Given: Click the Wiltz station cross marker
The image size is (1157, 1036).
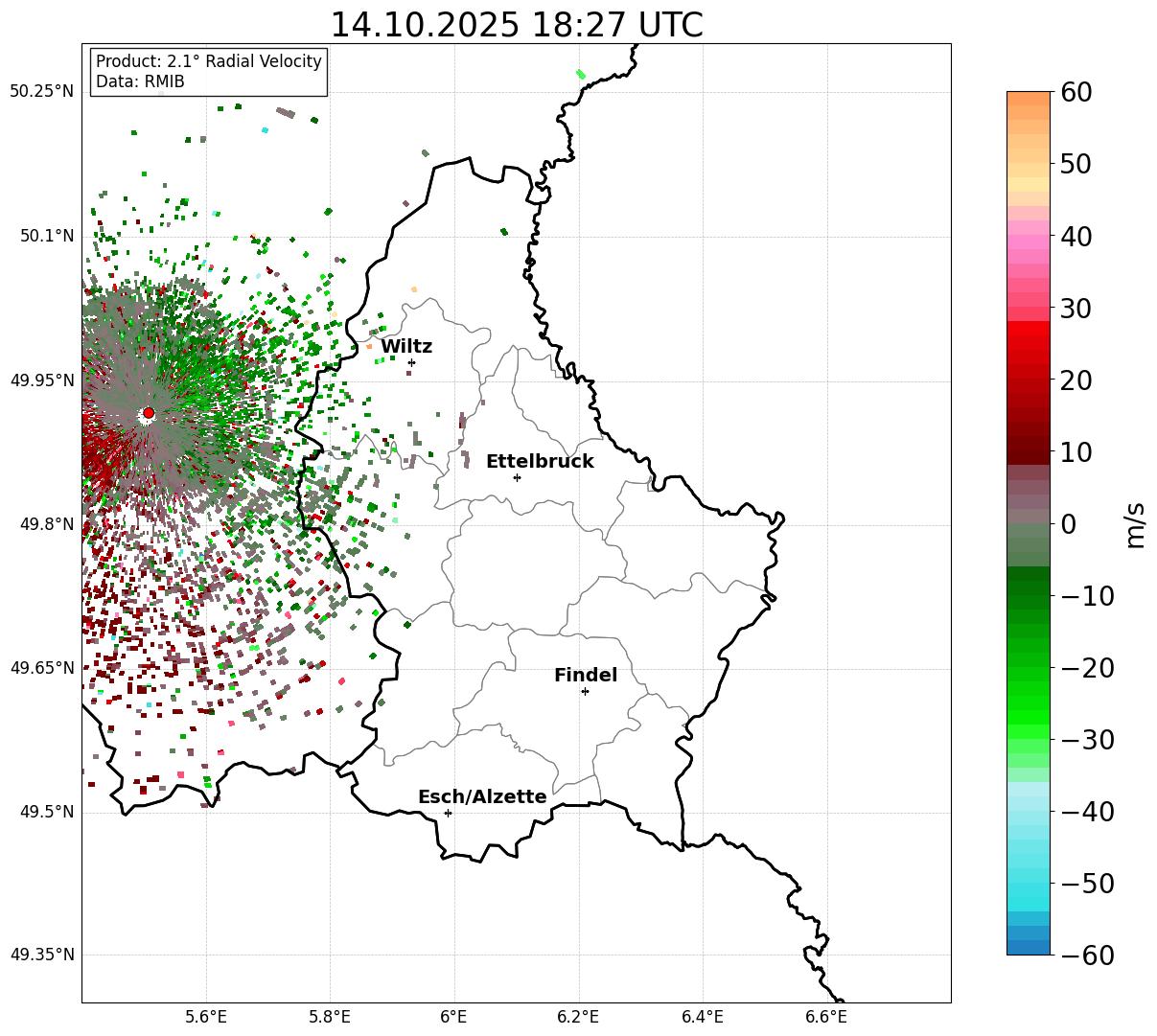Looking at the screenshot, I should pyautogui.click(x=412, y=362).
